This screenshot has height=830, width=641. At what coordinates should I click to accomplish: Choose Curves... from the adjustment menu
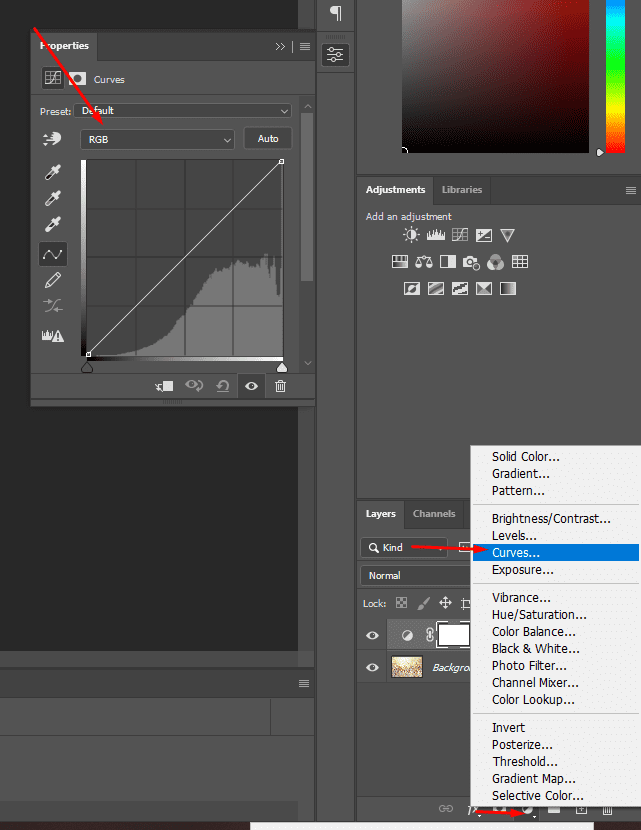pos(515,552)
